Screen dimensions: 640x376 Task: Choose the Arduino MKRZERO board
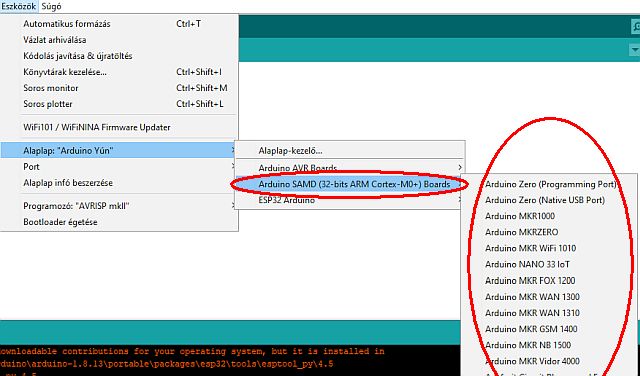coord(549,232)
